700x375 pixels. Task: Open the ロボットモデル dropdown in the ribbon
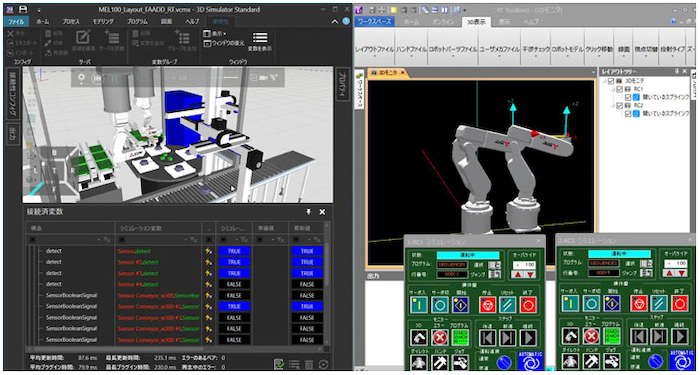567,49
